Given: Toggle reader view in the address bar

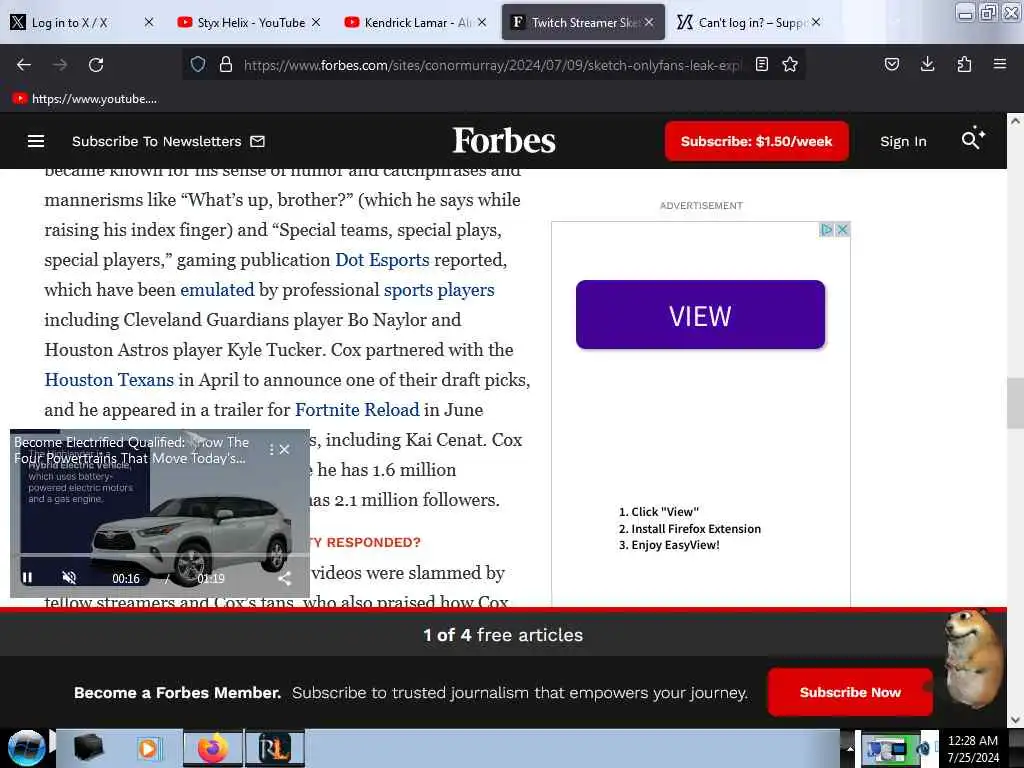Looking at the screenshot, I should pos(761,64).
